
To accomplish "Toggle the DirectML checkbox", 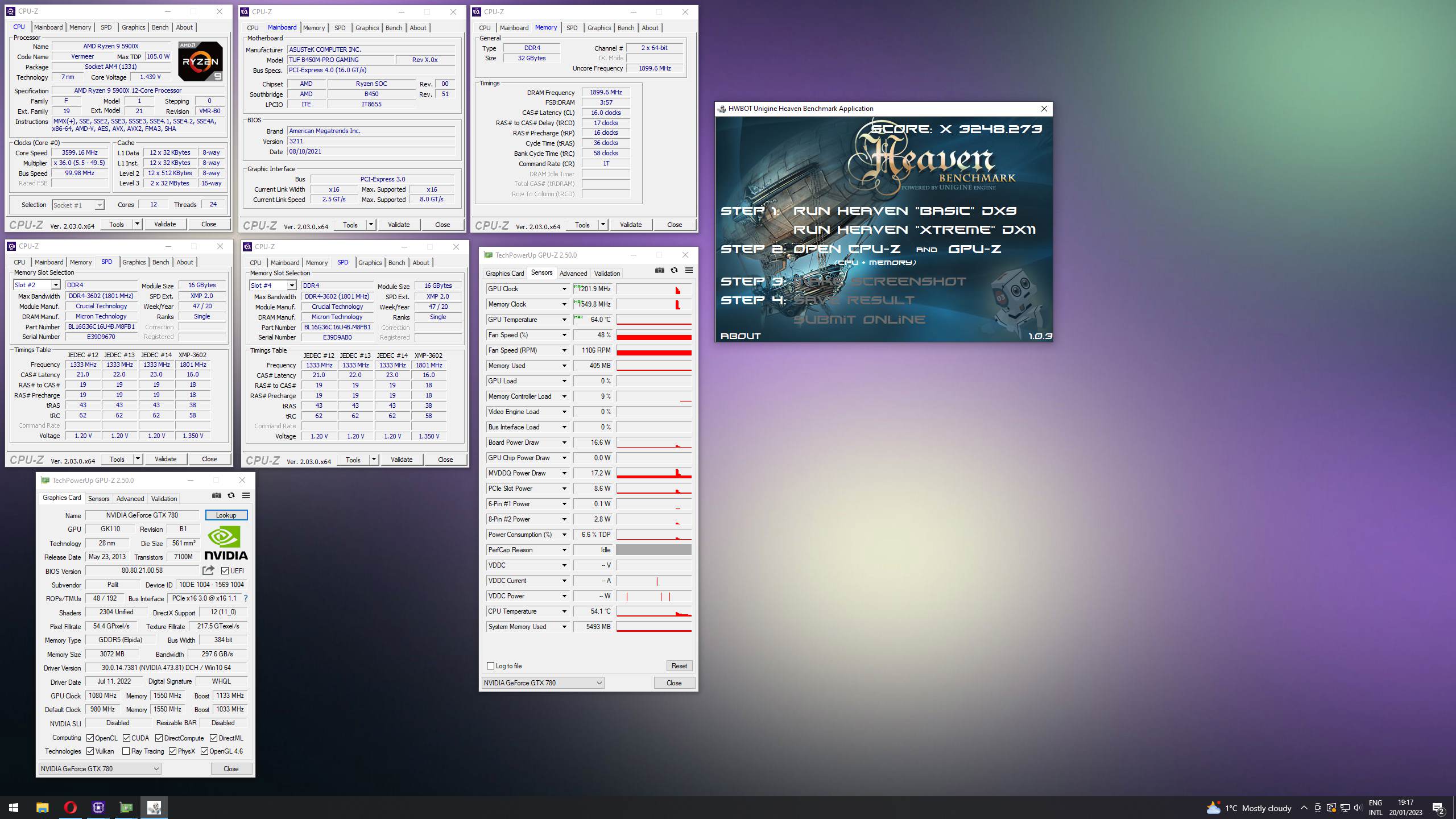I will (214, 738).
